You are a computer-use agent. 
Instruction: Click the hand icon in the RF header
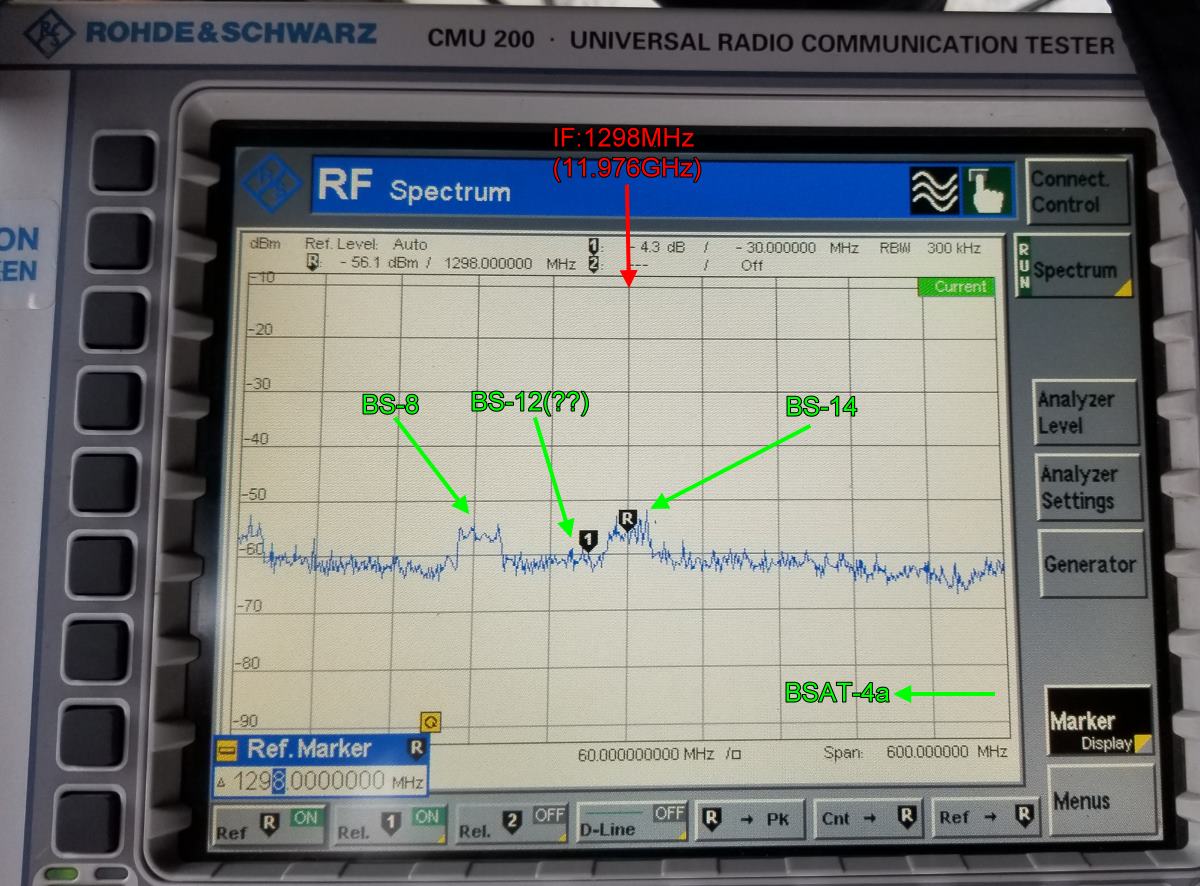(986, 190)
